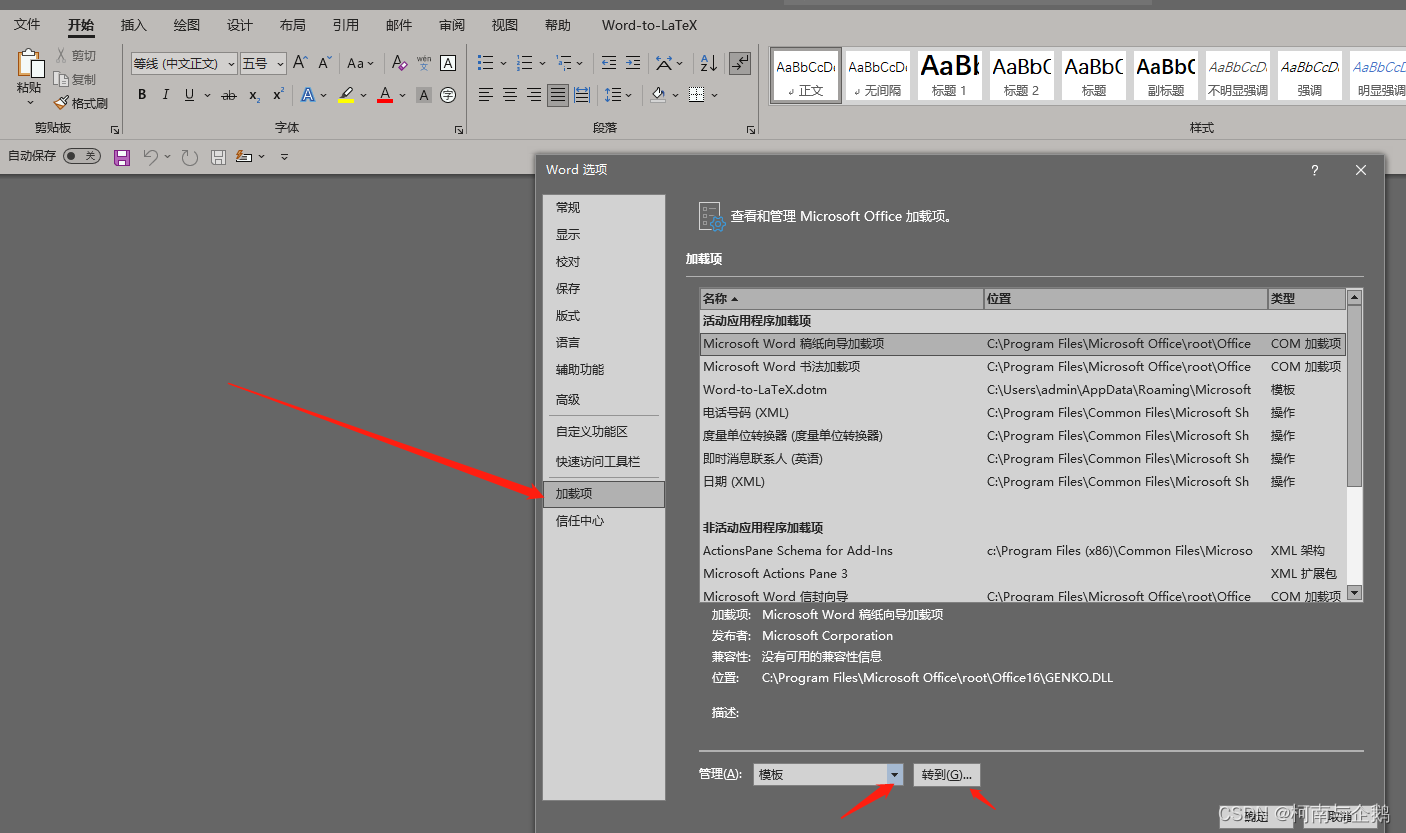The image size is (1406, 833).
Task: Click the Decrease Font Size icon
Action: coord(323,63)
